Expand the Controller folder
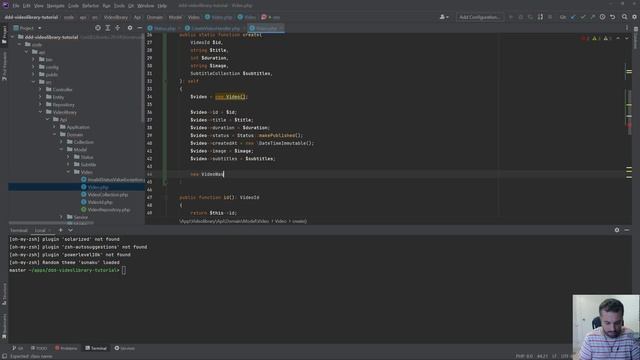 coord(40,89)
